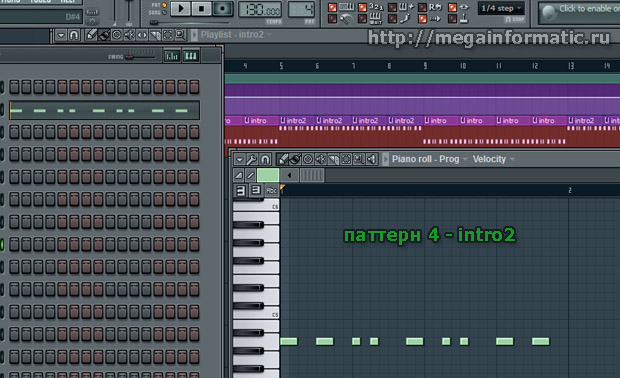Enable the slide note button in Piano roll
Screen dimensions: 620x378
click(x=239, y=175)
